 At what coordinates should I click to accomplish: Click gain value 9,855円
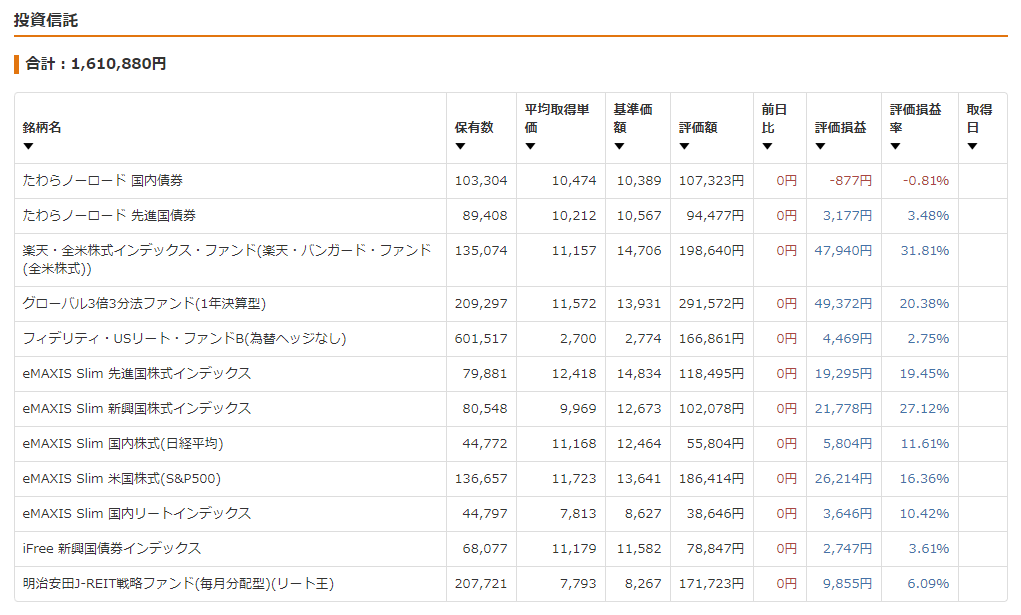pos(847,584)
